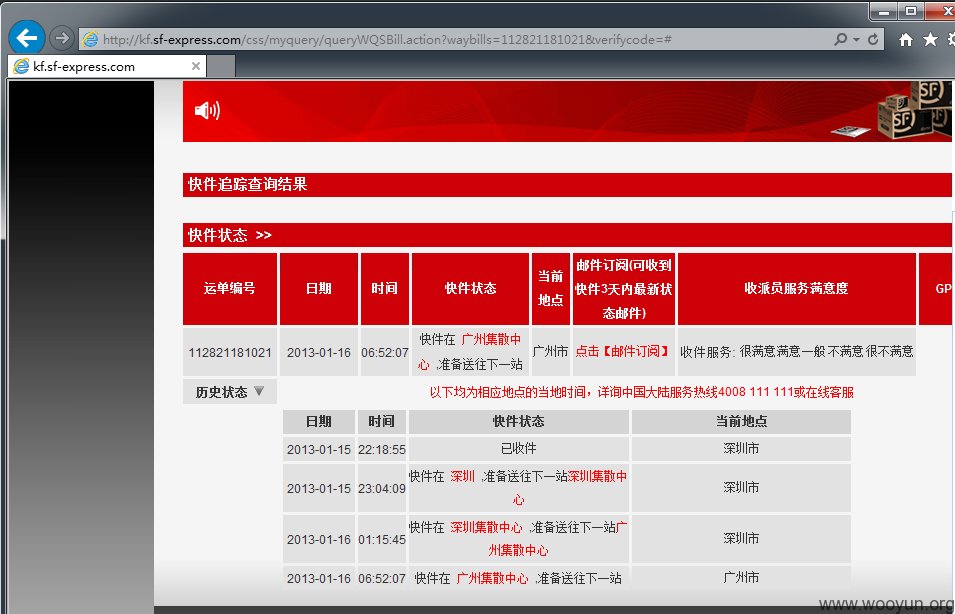Click 深圳集散中心 link in the 01:15:45 row
Viewport: 955px width, 614px height.
pos(486,528)
